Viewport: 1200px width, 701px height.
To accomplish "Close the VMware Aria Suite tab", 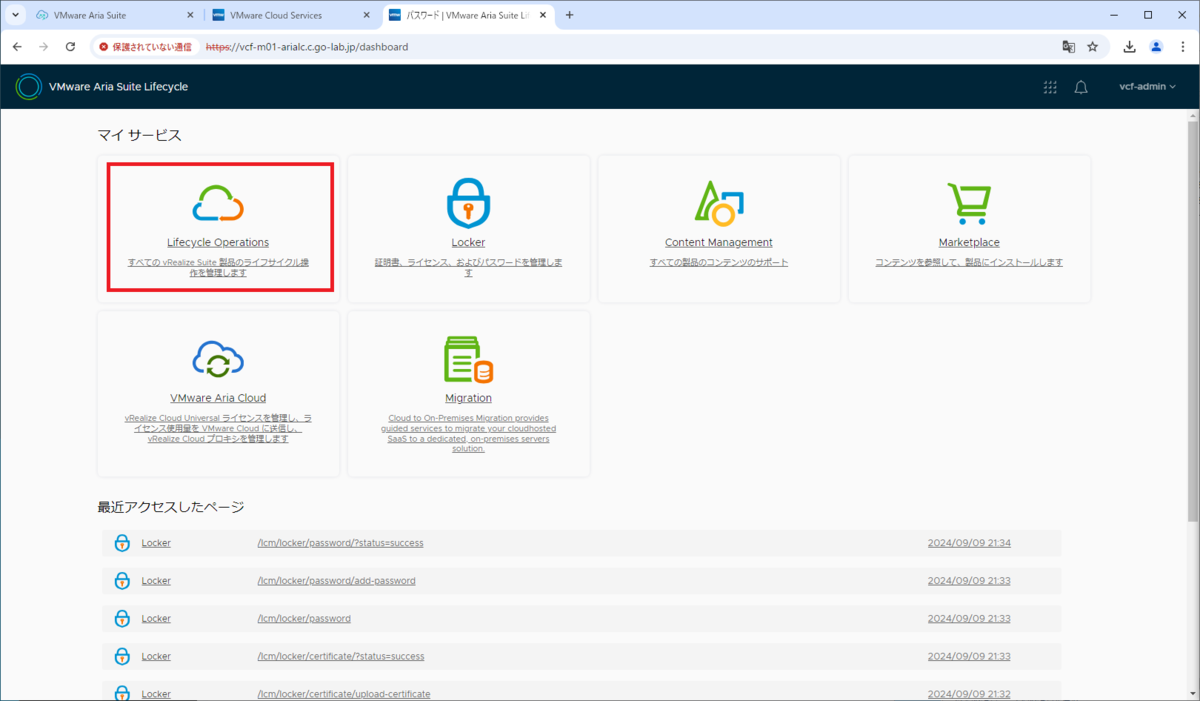I will click(x=188, y=15).
